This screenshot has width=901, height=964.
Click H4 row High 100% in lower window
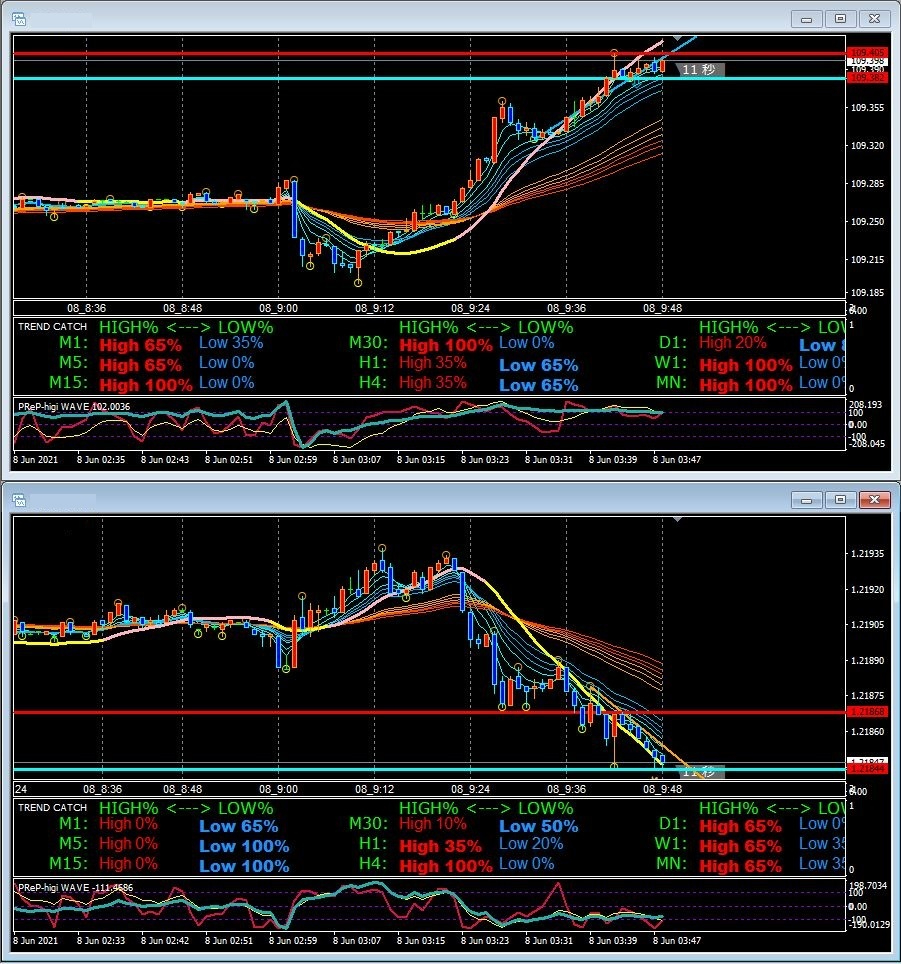(446, 866)
